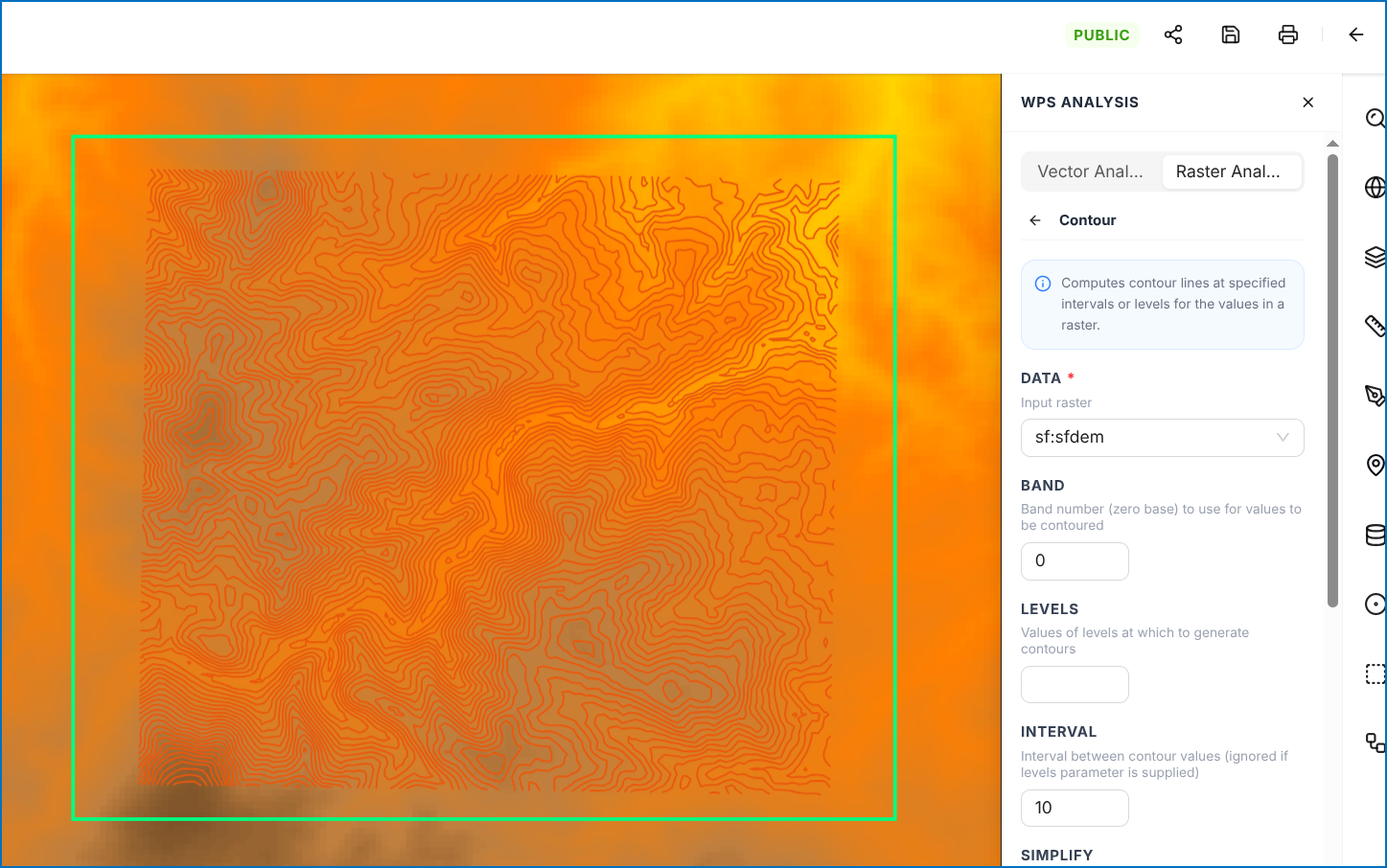Activate the dashed rectangle selection tool
Screen dimensions: 1387x868
coord(1375,674)
